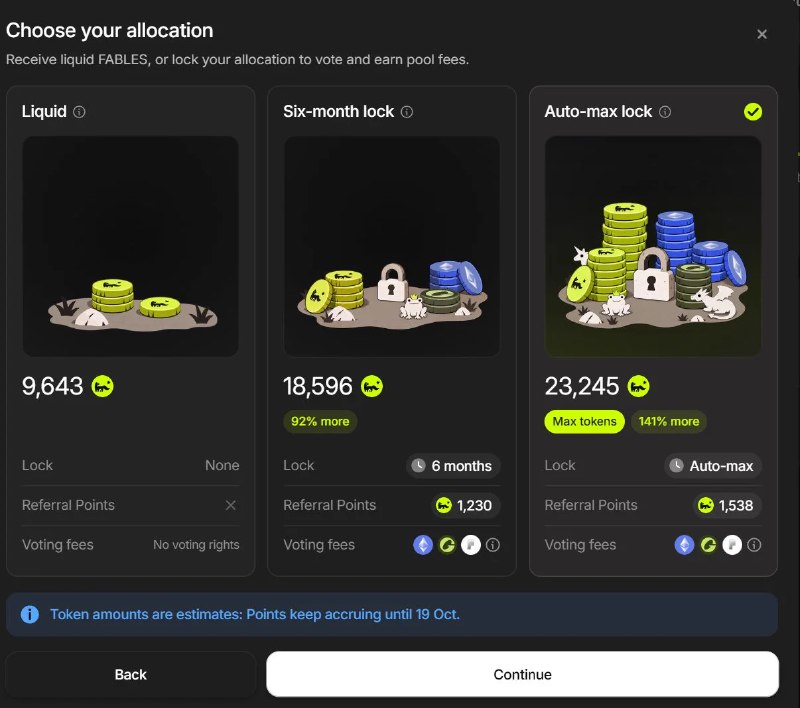Click green token fee icon in Auto-max lock card

(x=708, y=545)
